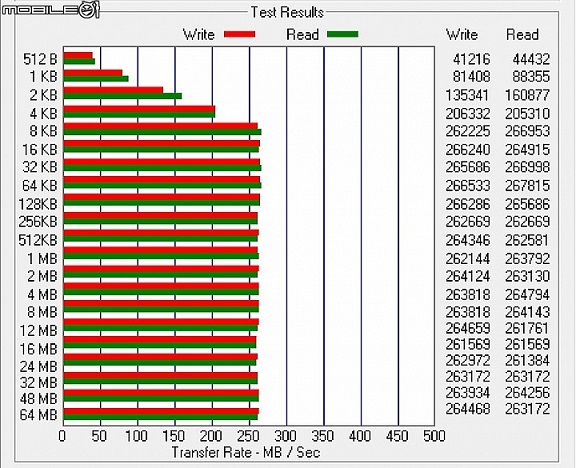Click the red write bar for 512 B
Viewport: 576px width, 468px height.
point(78,55)
